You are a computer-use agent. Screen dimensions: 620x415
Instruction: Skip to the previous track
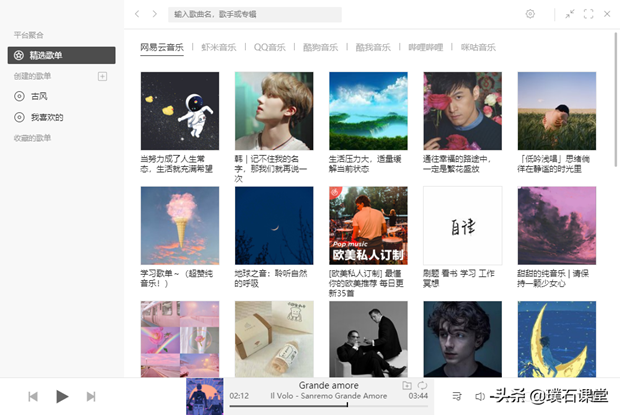33,396
